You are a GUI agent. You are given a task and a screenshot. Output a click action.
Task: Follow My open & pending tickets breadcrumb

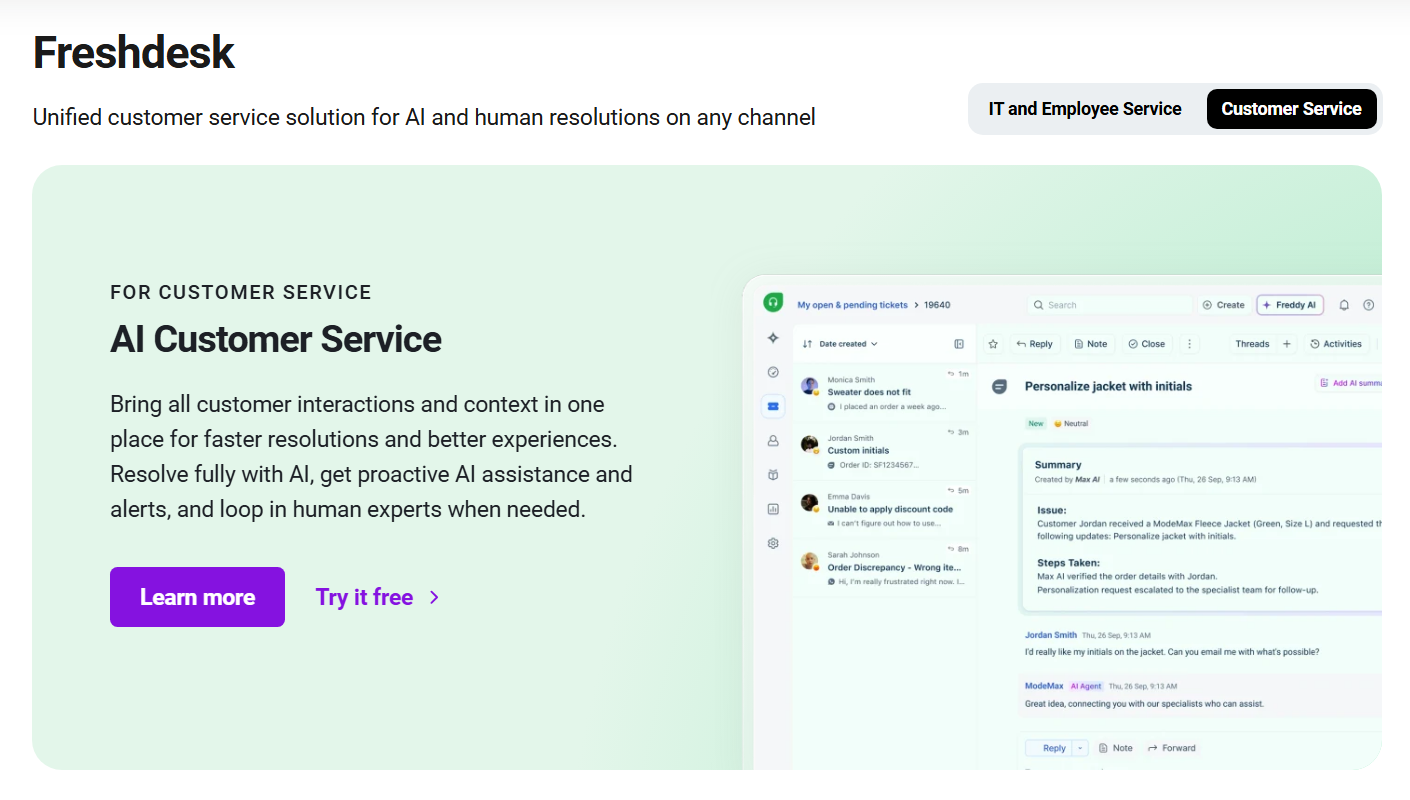click(x=852, y=305)
